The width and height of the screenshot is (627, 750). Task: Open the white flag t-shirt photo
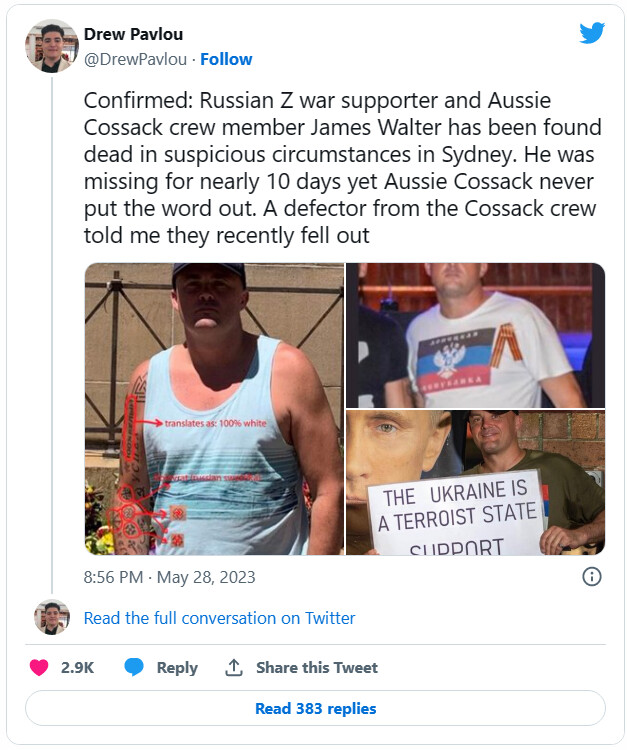tap(475, 335)
